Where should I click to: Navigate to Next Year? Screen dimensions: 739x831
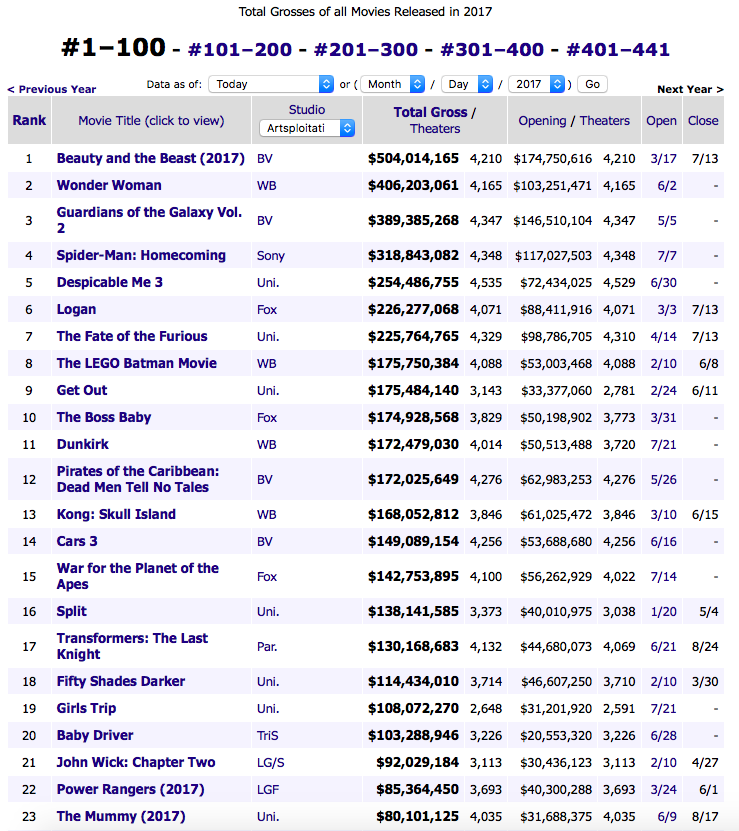point(690,90)
